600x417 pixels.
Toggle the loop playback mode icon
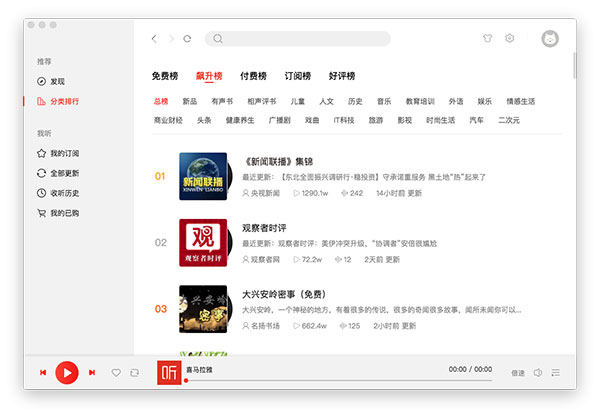(x=134, y=373)
